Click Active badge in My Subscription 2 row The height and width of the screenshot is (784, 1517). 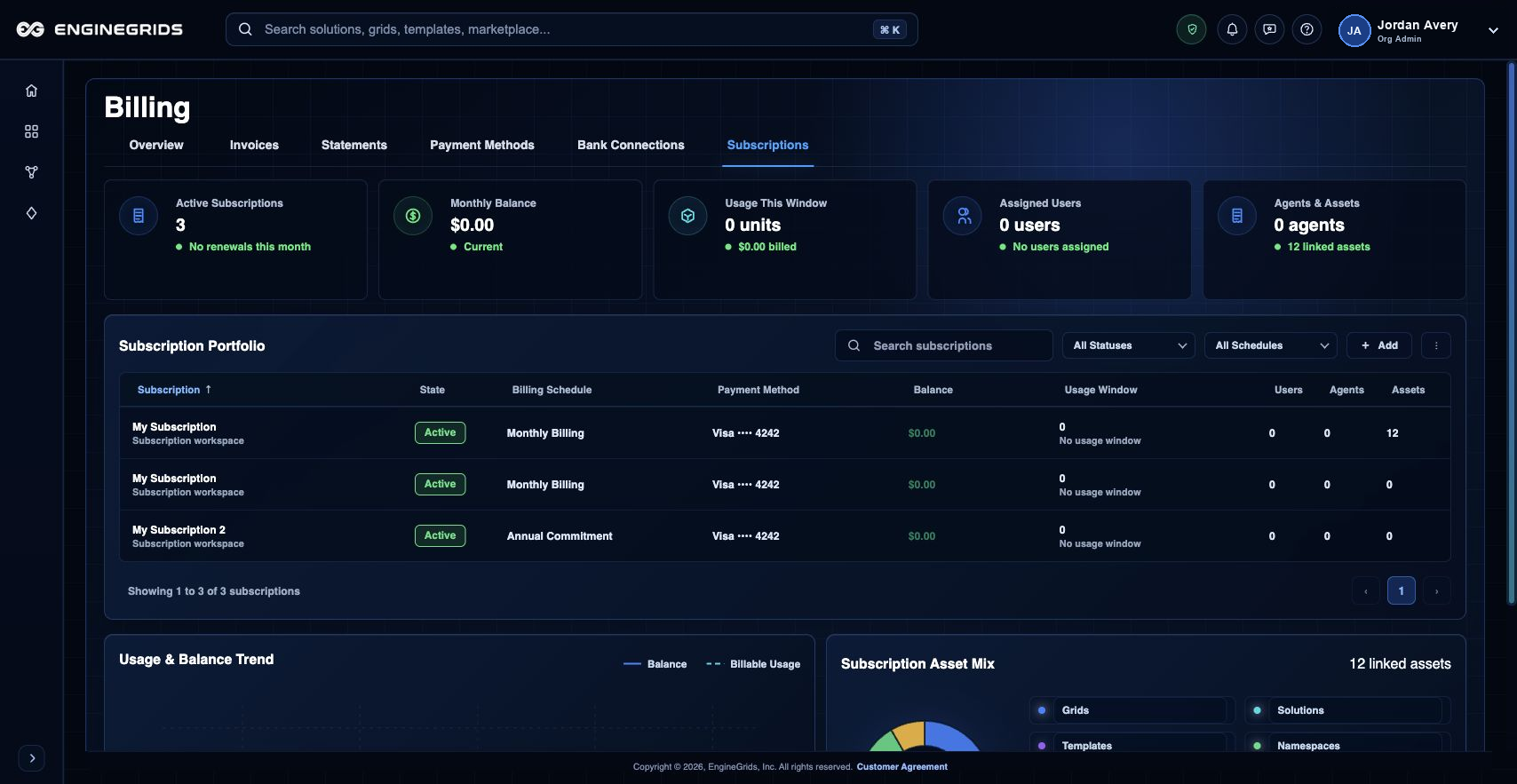(x=440, y=535)
